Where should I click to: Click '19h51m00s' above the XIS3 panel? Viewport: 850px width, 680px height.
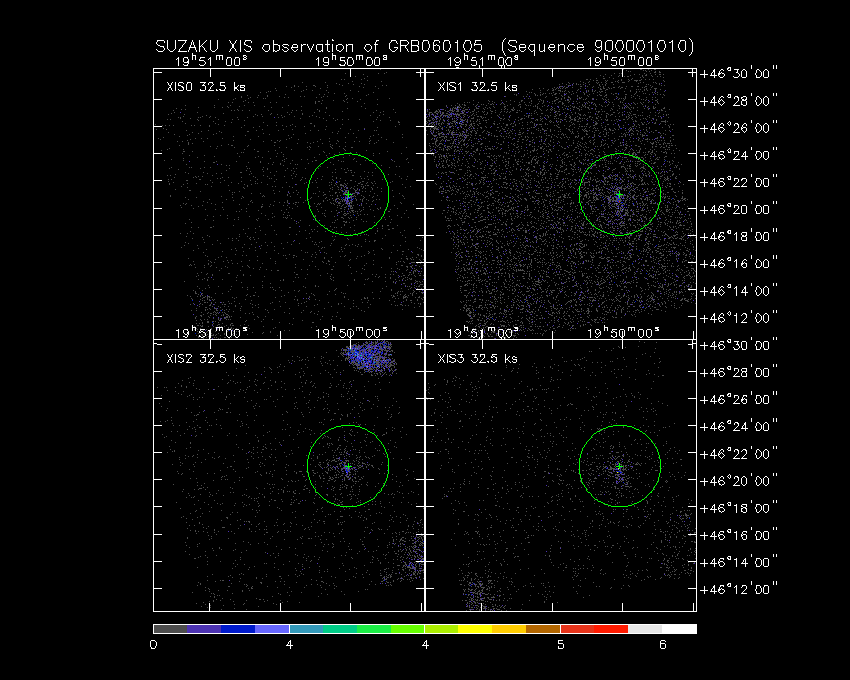pos(482,332)
